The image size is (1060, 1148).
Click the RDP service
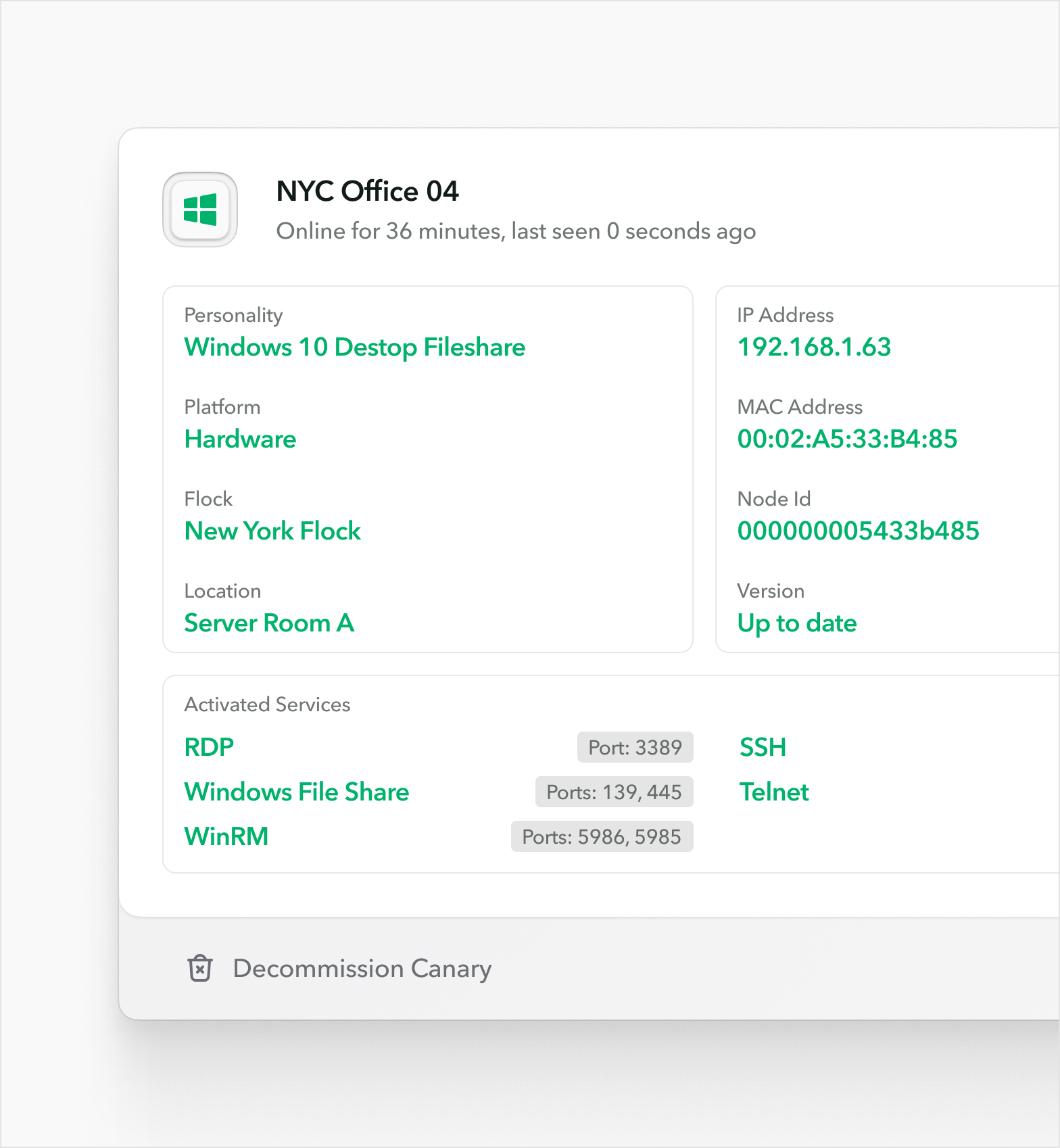pos(210,748)
